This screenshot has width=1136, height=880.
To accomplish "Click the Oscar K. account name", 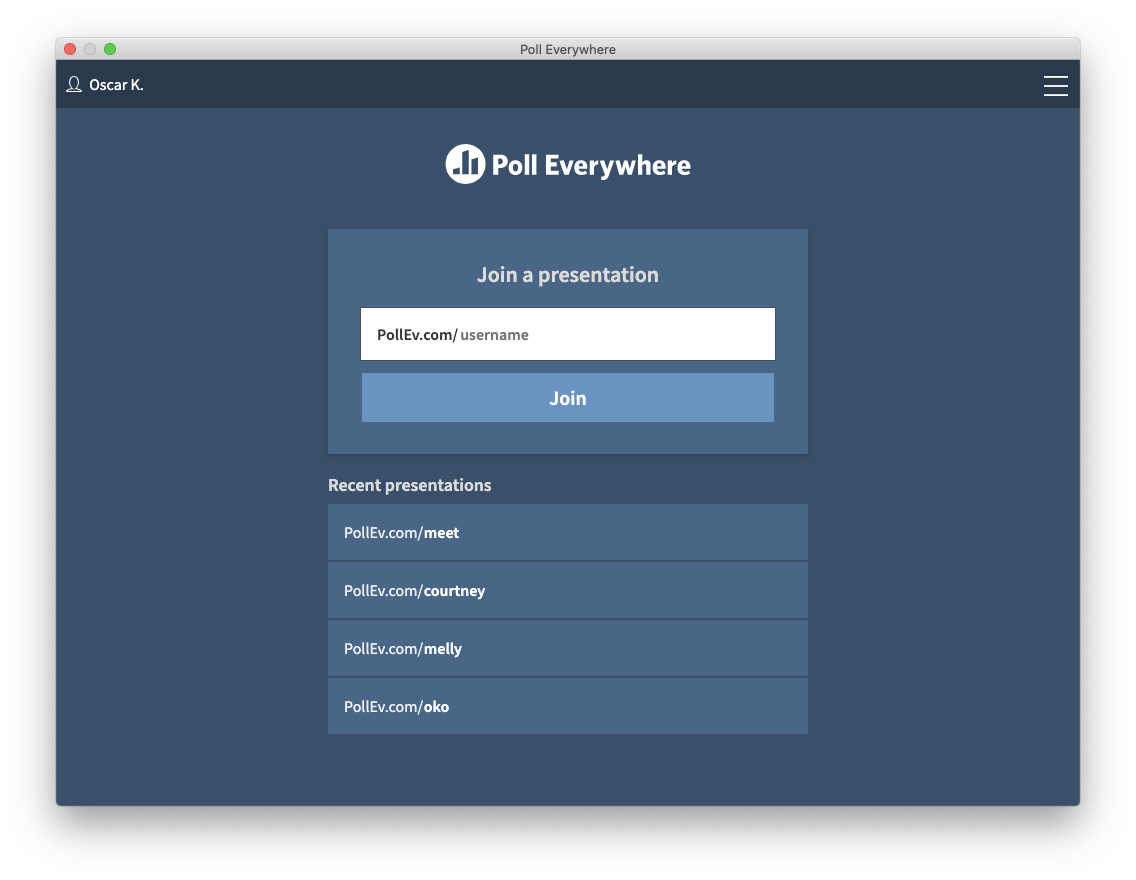I will point(116,85).
